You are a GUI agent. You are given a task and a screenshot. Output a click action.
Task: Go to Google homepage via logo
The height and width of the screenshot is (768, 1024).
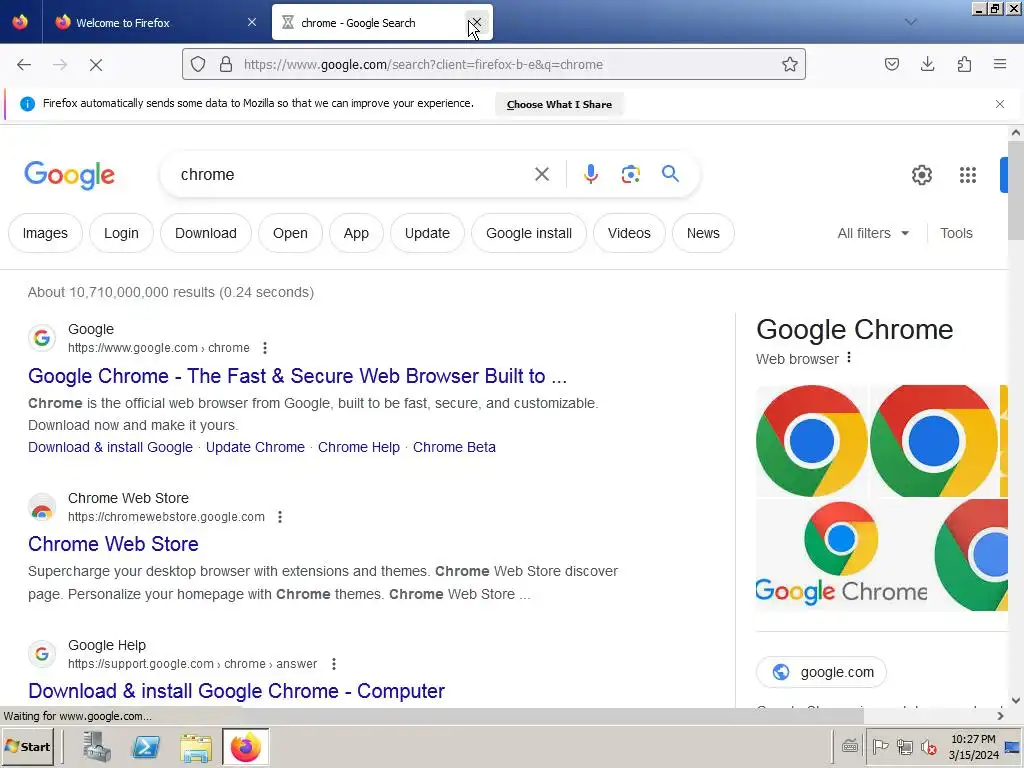69,175
